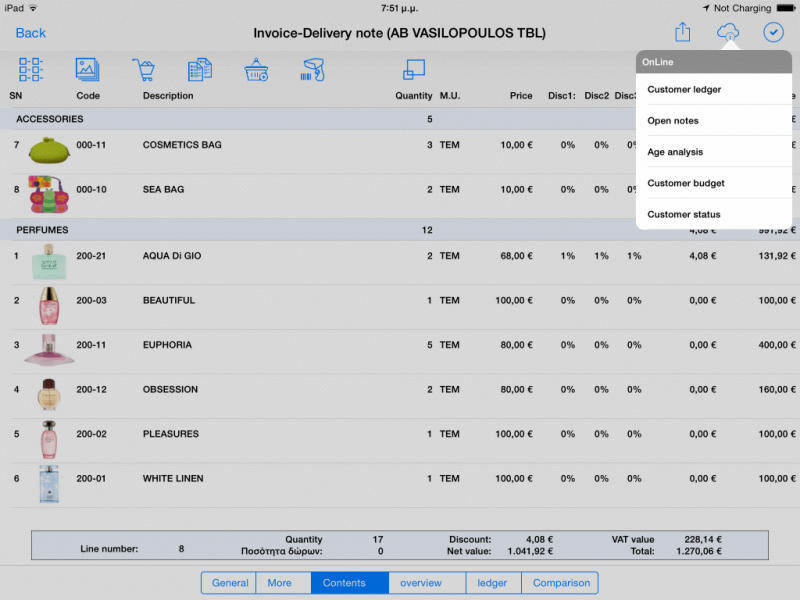The image size is (800, 600).
Task: Tap the shopping cart icon
Action: click(x=144, y=69)
